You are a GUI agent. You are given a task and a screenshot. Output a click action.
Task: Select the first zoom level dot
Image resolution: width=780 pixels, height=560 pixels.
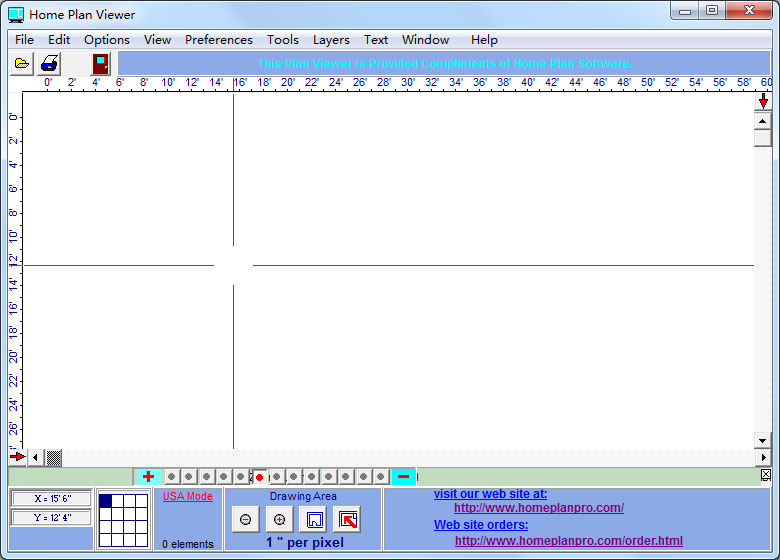pyautogui.click(x=172, y=477)
